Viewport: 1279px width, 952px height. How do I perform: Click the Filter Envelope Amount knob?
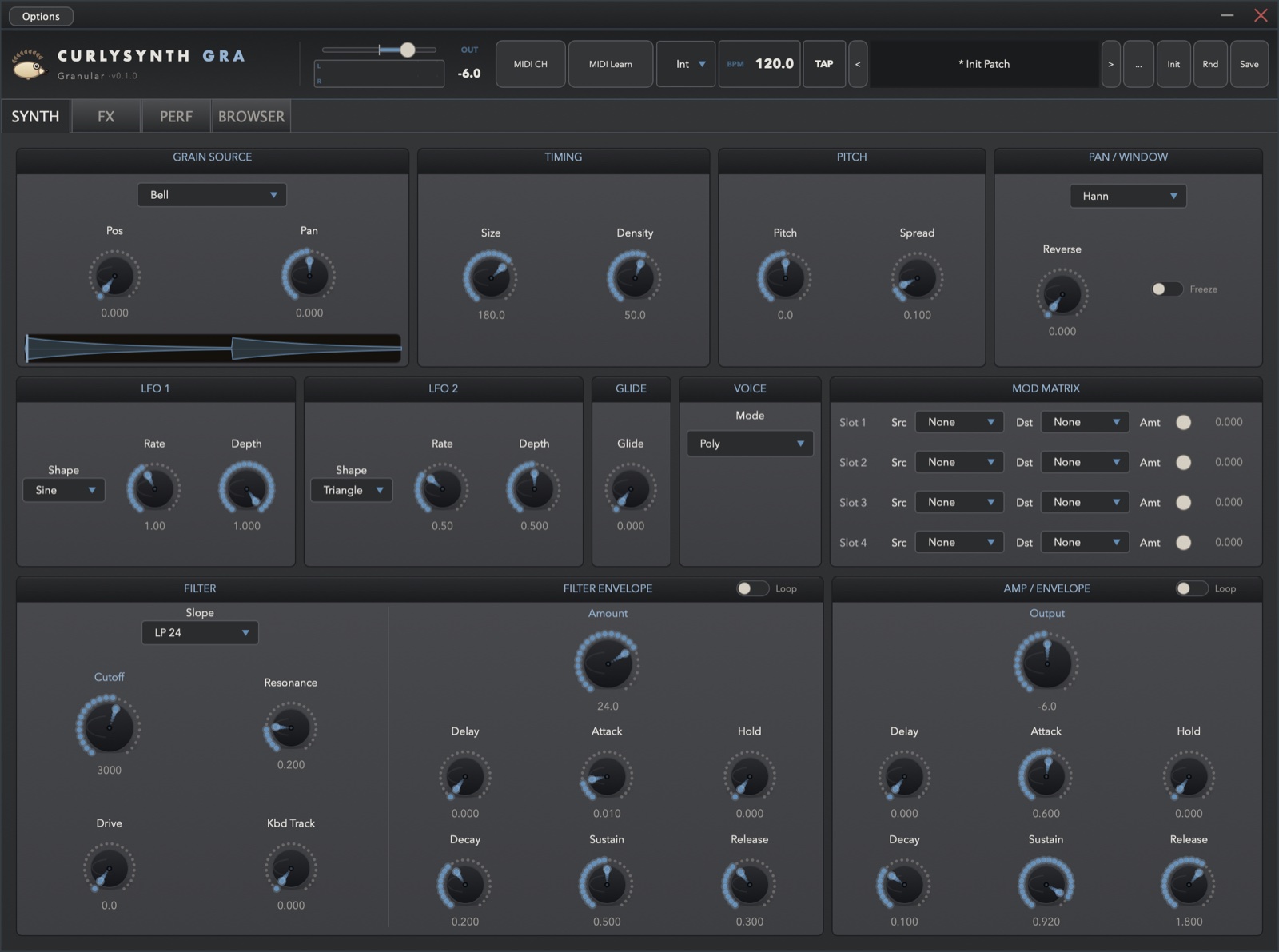(608, 663)
